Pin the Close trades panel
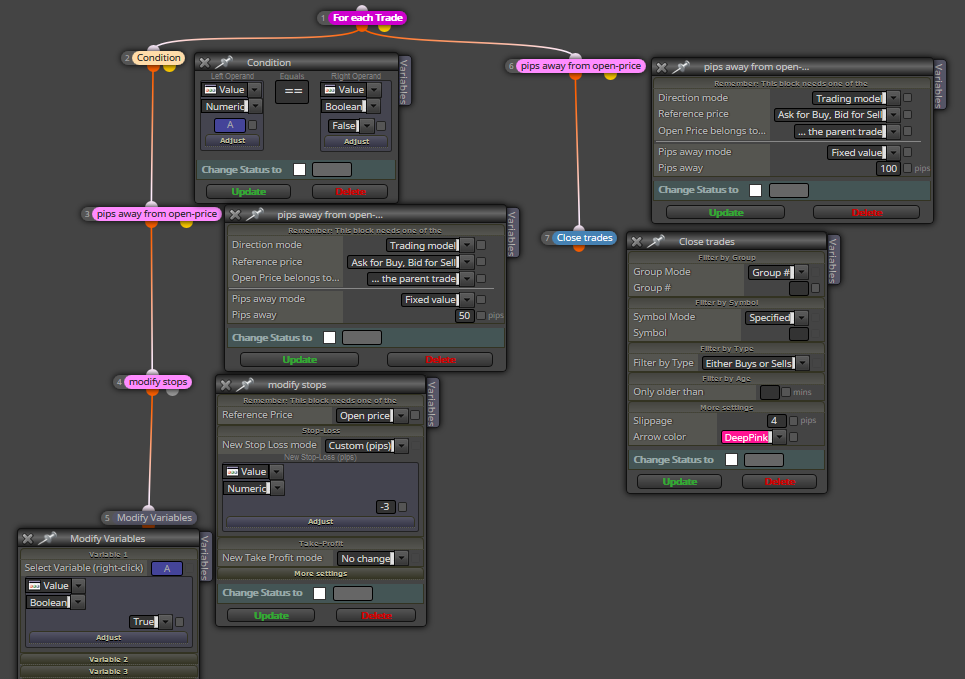965x679 pixels. pos(657,241)
